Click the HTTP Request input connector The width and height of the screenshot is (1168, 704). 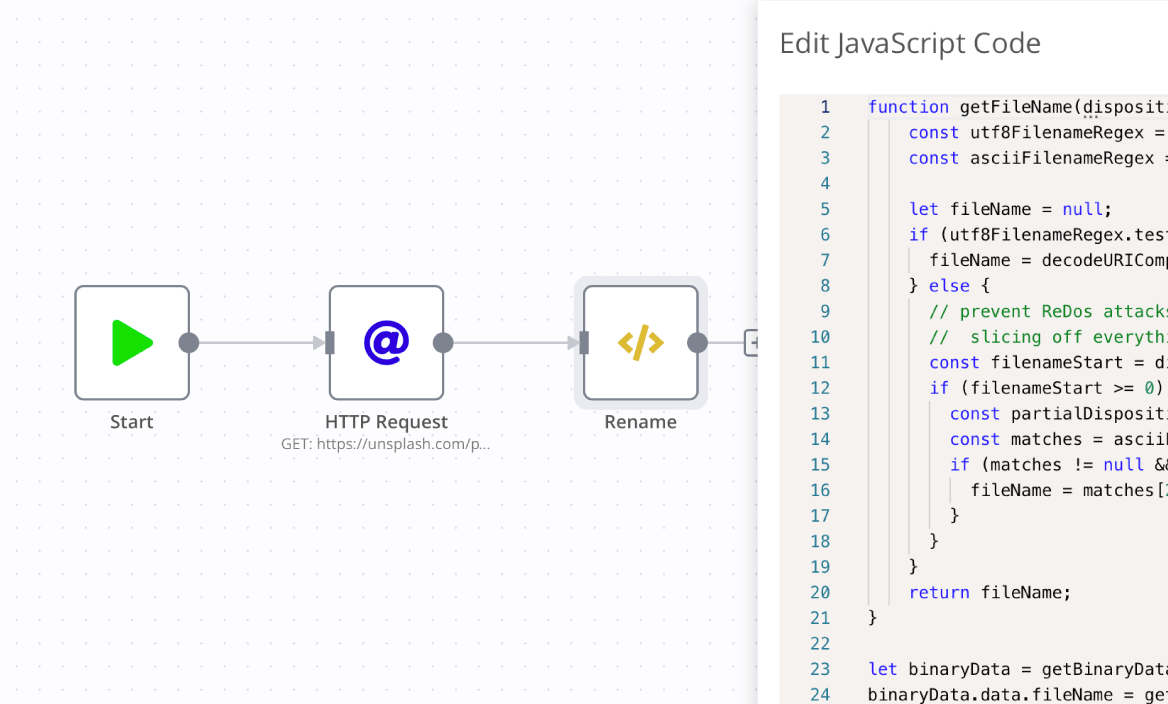pyautogui.click(x=330, y=343)
